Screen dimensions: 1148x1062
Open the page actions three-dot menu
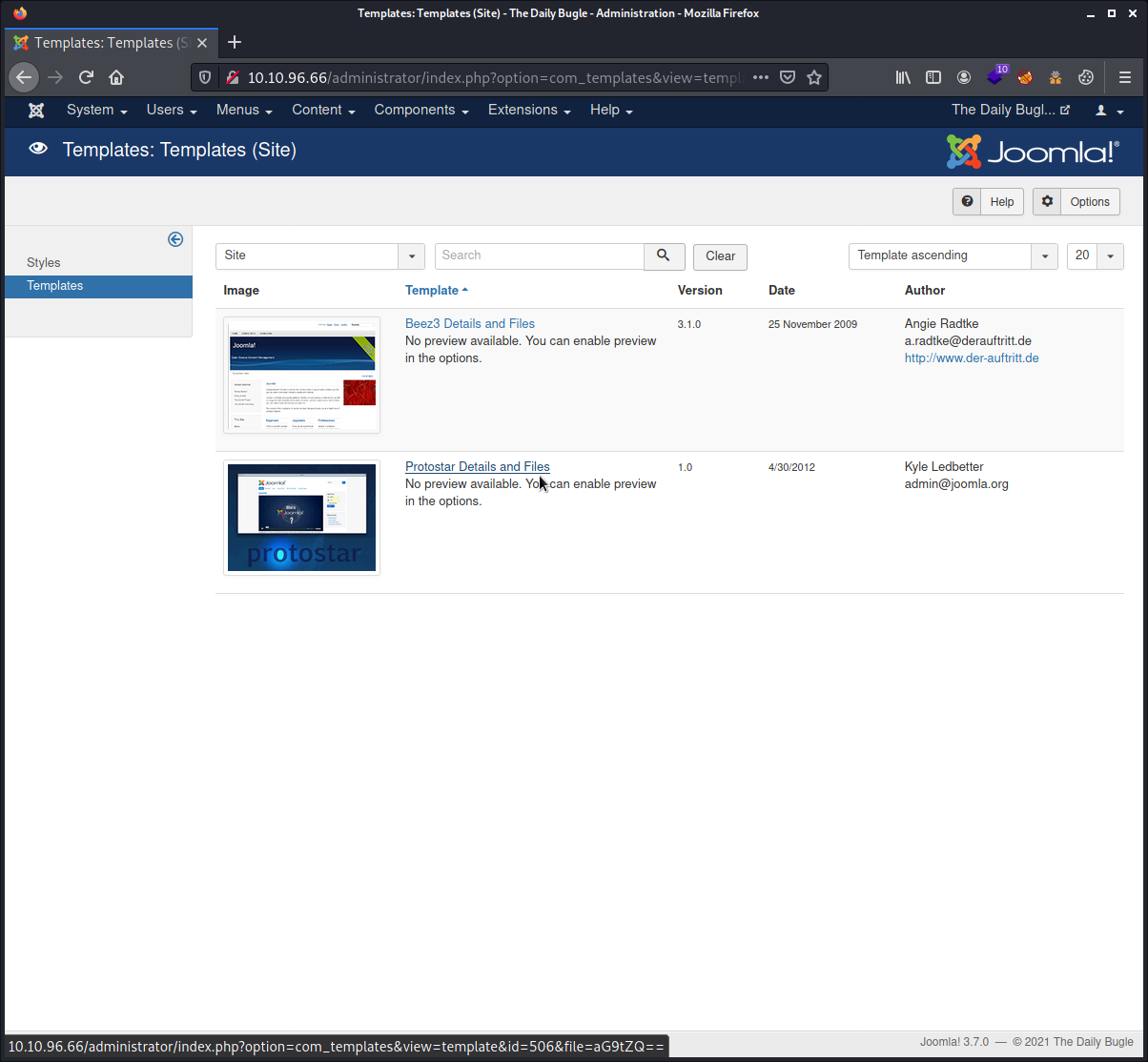[760, 77]
